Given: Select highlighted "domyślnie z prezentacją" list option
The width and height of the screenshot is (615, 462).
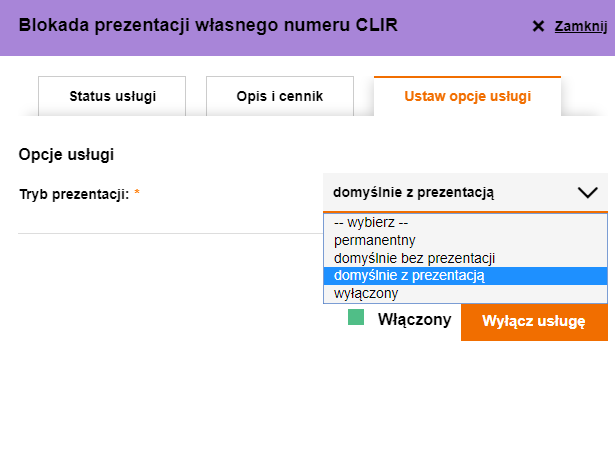Looking at the screenshot, I should point(409,275).
